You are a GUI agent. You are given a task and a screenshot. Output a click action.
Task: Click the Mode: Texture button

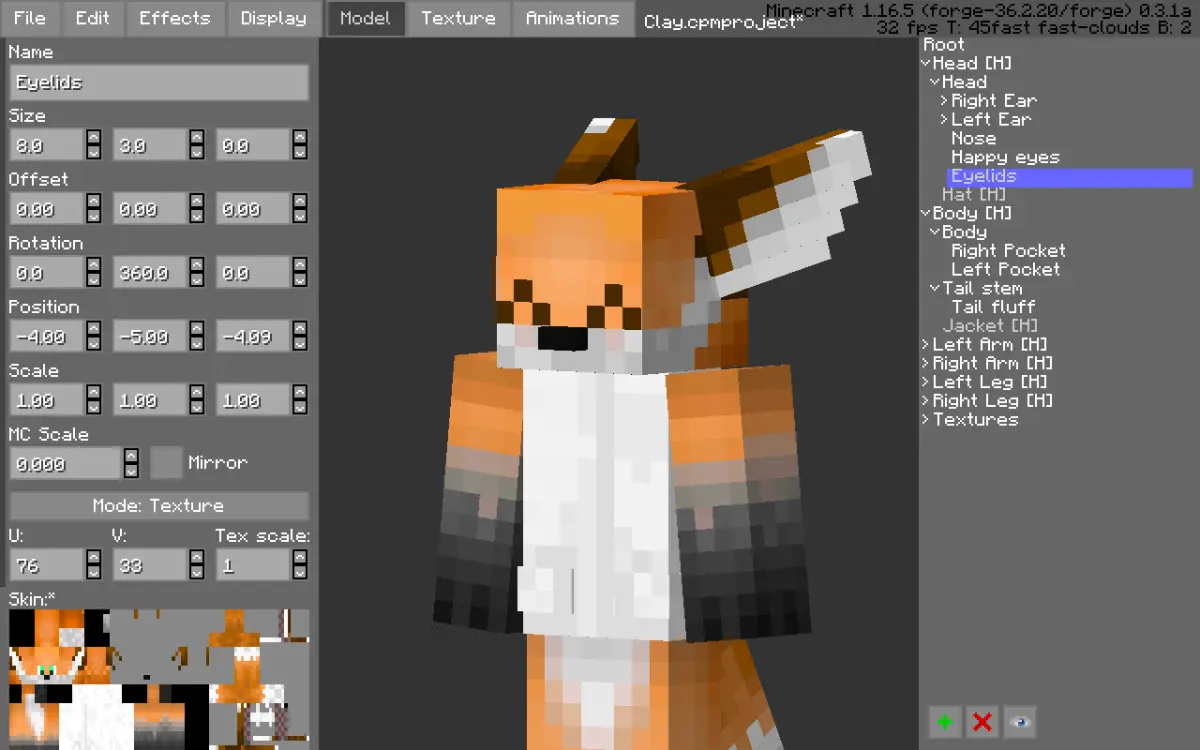(x=158, y=506)
